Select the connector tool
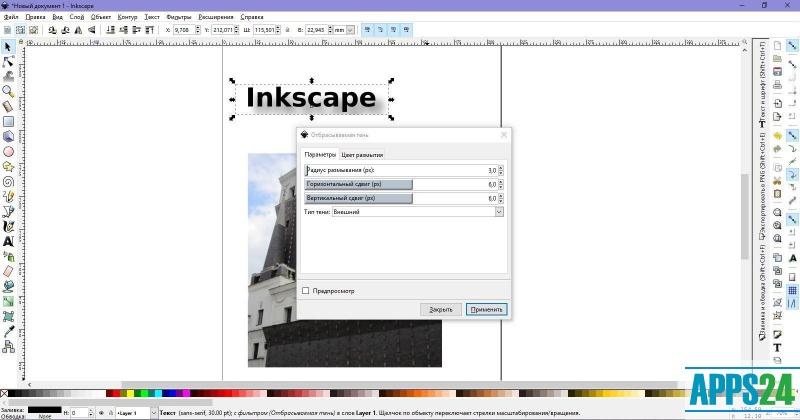800x420 pixels. click(8, 347)
